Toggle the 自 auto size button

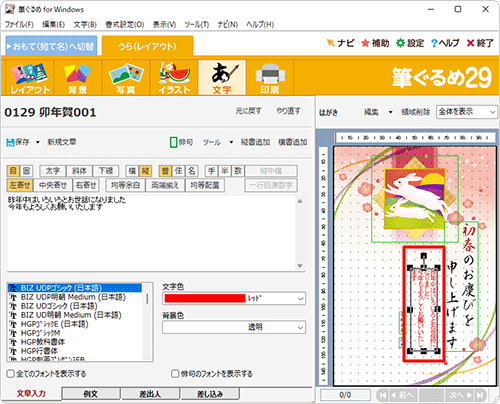point(13,171)
